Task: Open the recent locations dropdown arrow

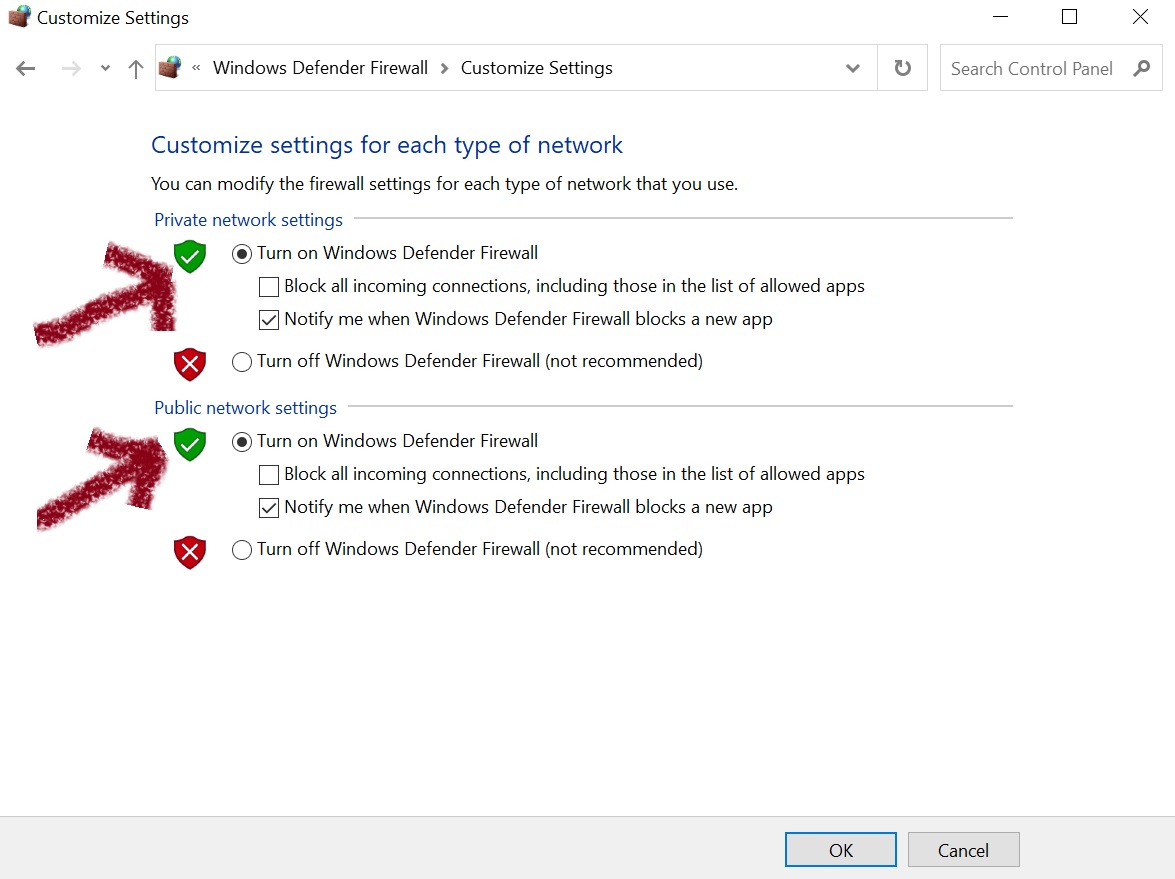Action: [x=105, y=69]
